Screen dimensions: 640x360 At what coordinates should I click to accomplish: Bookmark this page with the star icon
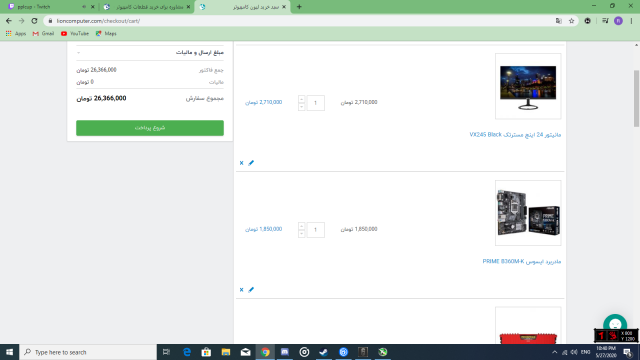coord(571,21)
